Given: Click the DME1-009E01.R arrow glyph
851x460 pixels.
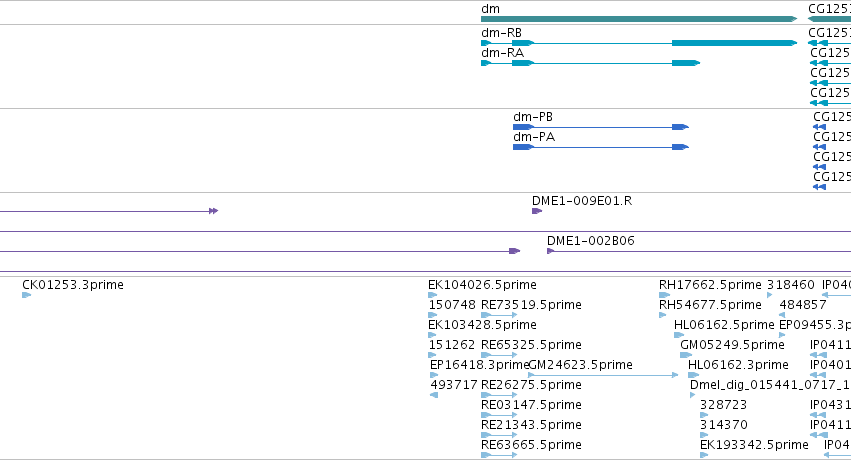Looking at the screenshot, I should click(x=537, y=211).
